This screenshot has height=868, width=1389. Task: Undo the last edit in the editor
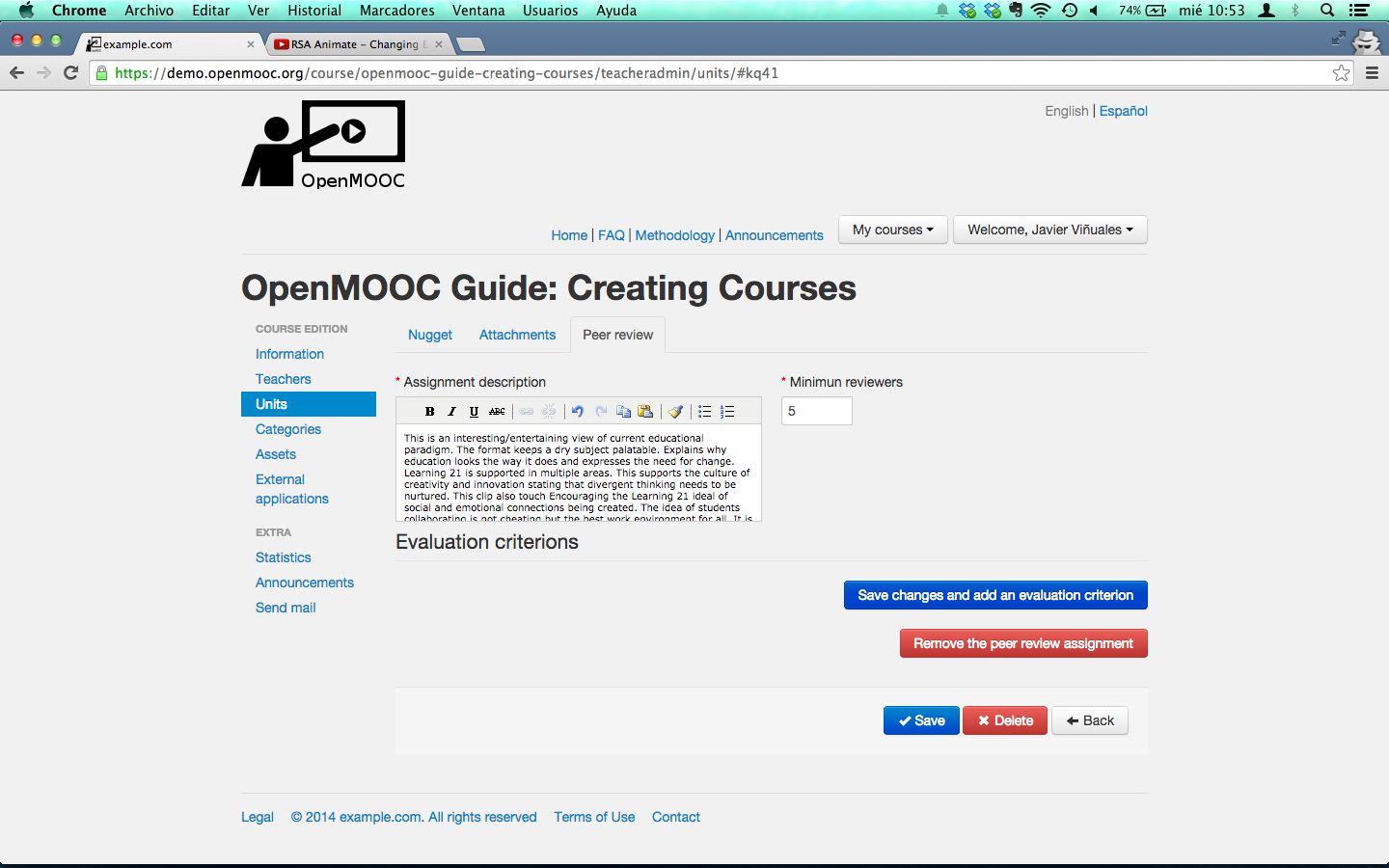(578, 411)
